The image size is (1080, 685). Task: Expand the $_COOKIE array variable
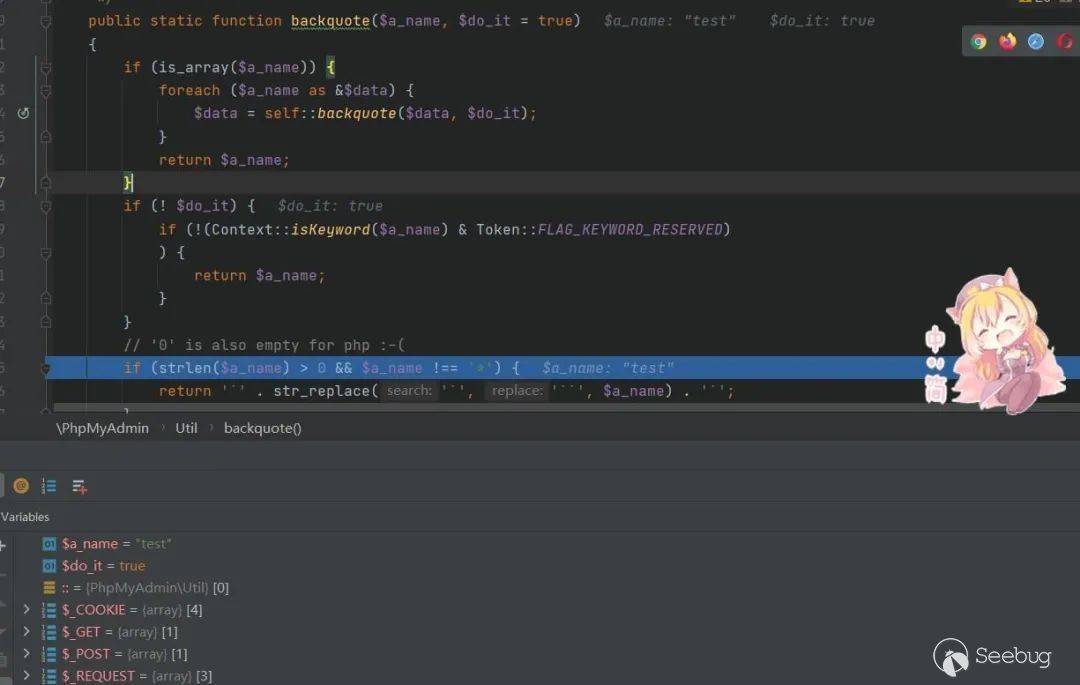coord(27,609)
